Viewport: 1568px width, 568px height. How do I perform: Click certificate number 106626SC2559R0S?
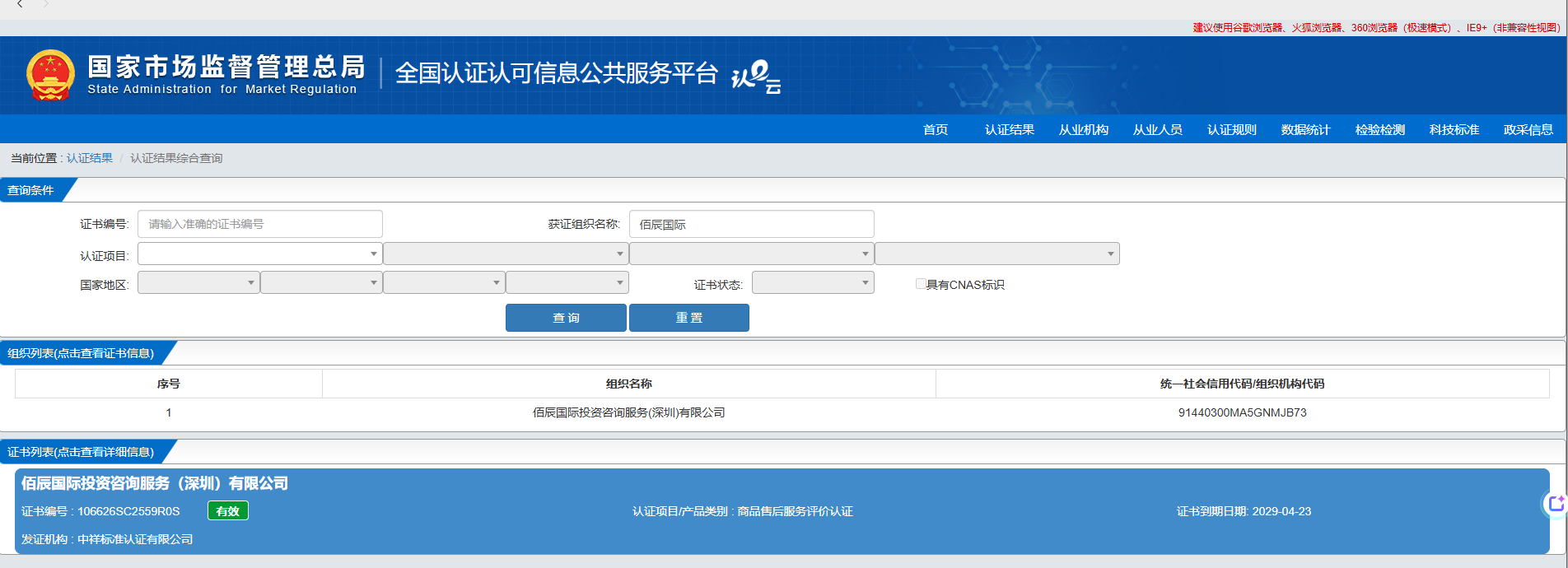(128, 511)
